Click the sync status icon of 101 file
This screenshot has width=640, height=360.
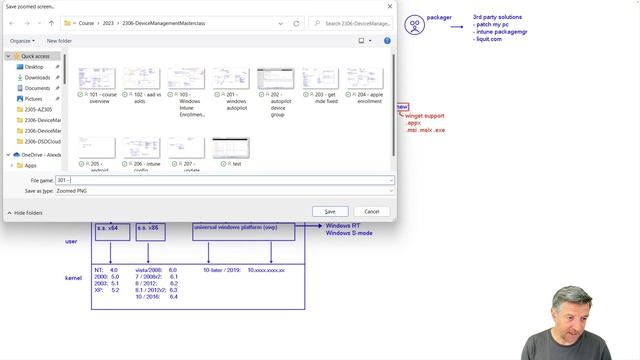(x=80, y=94)
